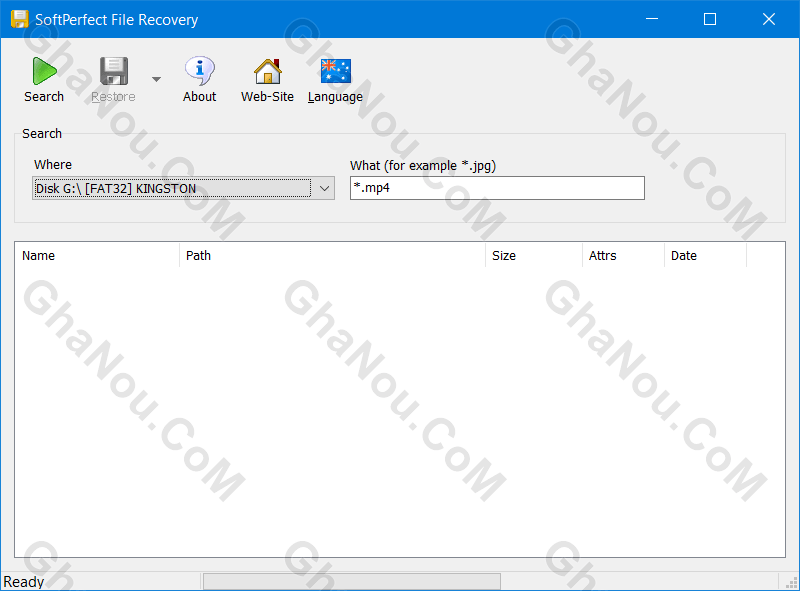800x591 pixels.
Task: Click the What file mask input field
Action: 497,188
